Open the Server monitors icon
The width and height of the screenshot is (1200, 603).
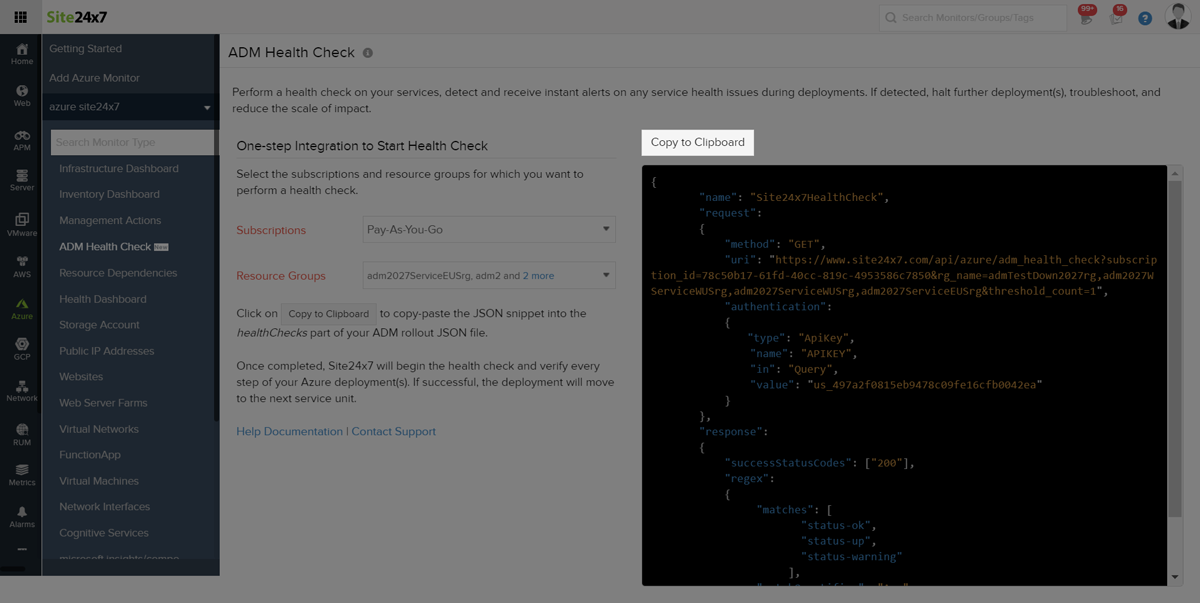22,180
